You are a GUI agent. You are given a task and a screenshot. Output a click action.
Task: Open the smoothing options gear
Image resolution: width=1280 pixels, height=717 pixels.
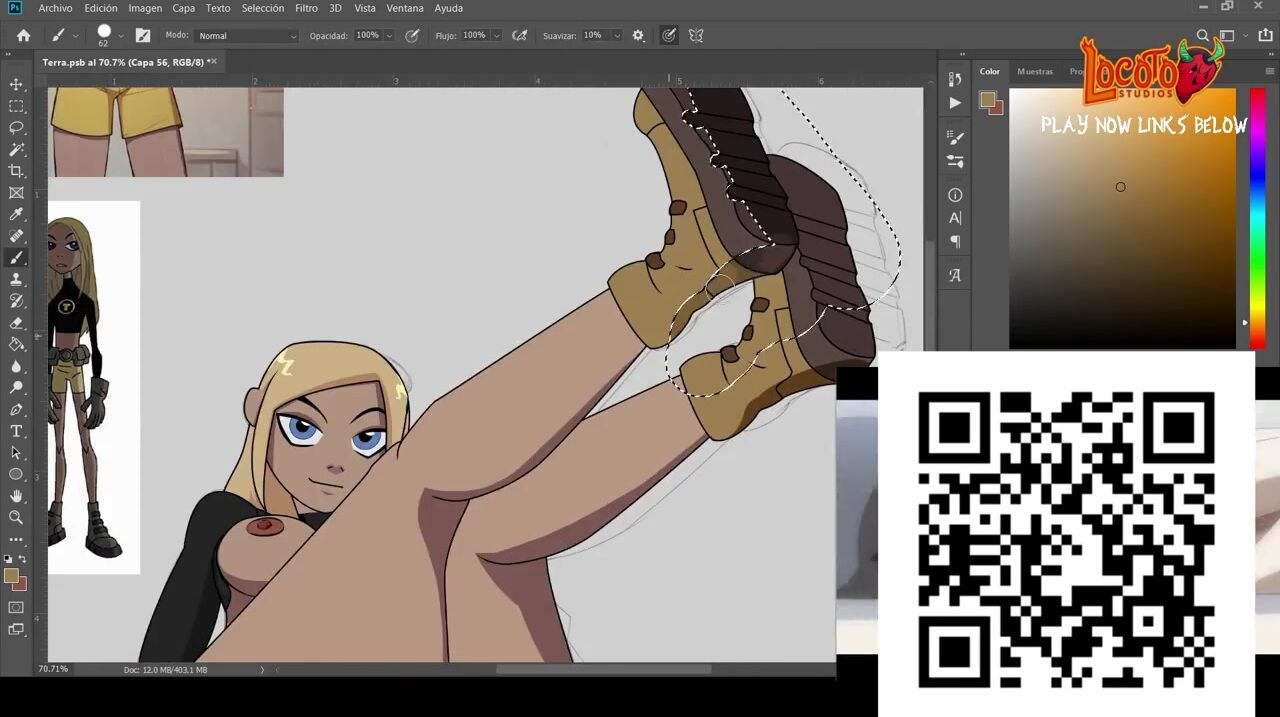[638, 35]
